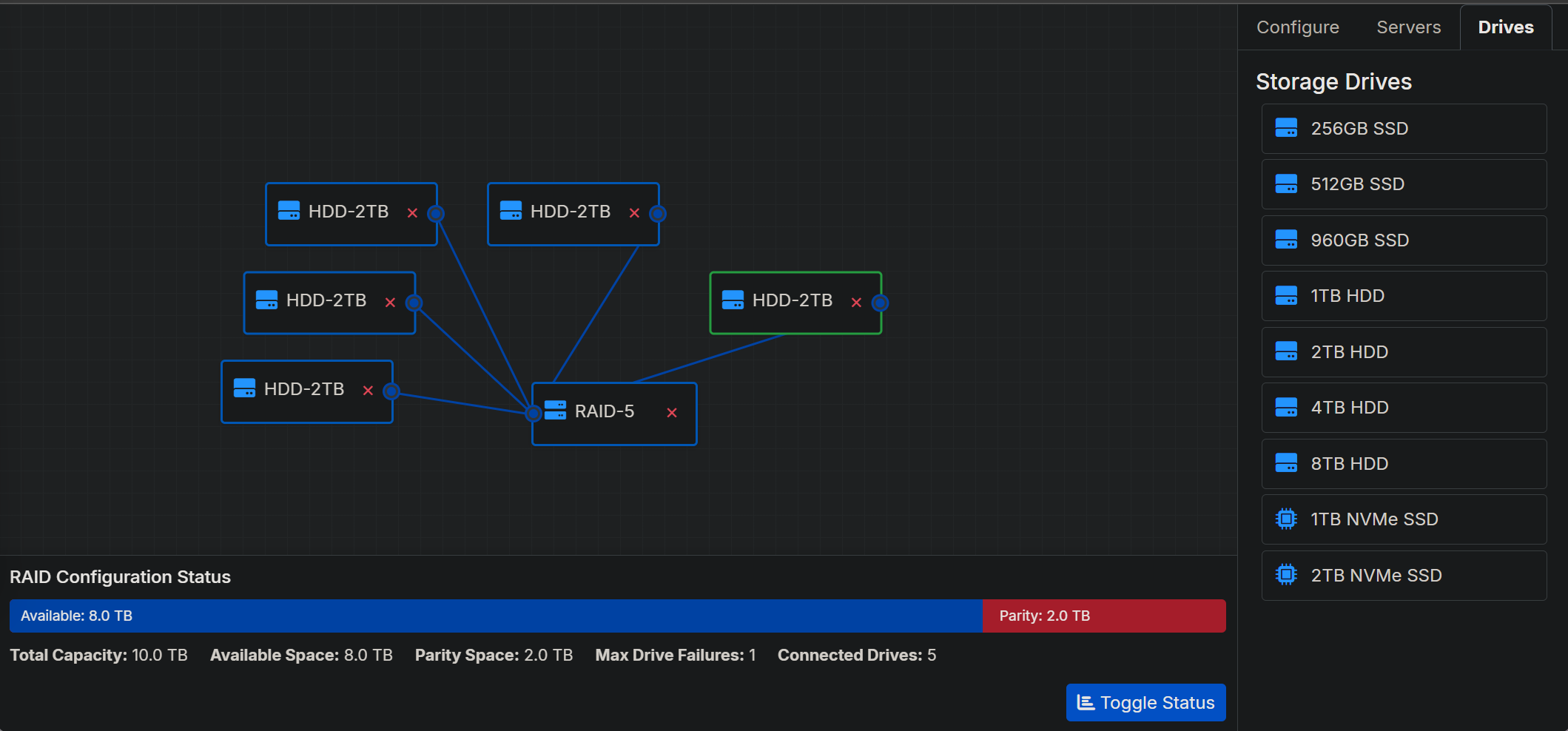Delete the green-bordered HDD-2TB node
This screenshot has height=731, width=1568.
pos(856,302)
